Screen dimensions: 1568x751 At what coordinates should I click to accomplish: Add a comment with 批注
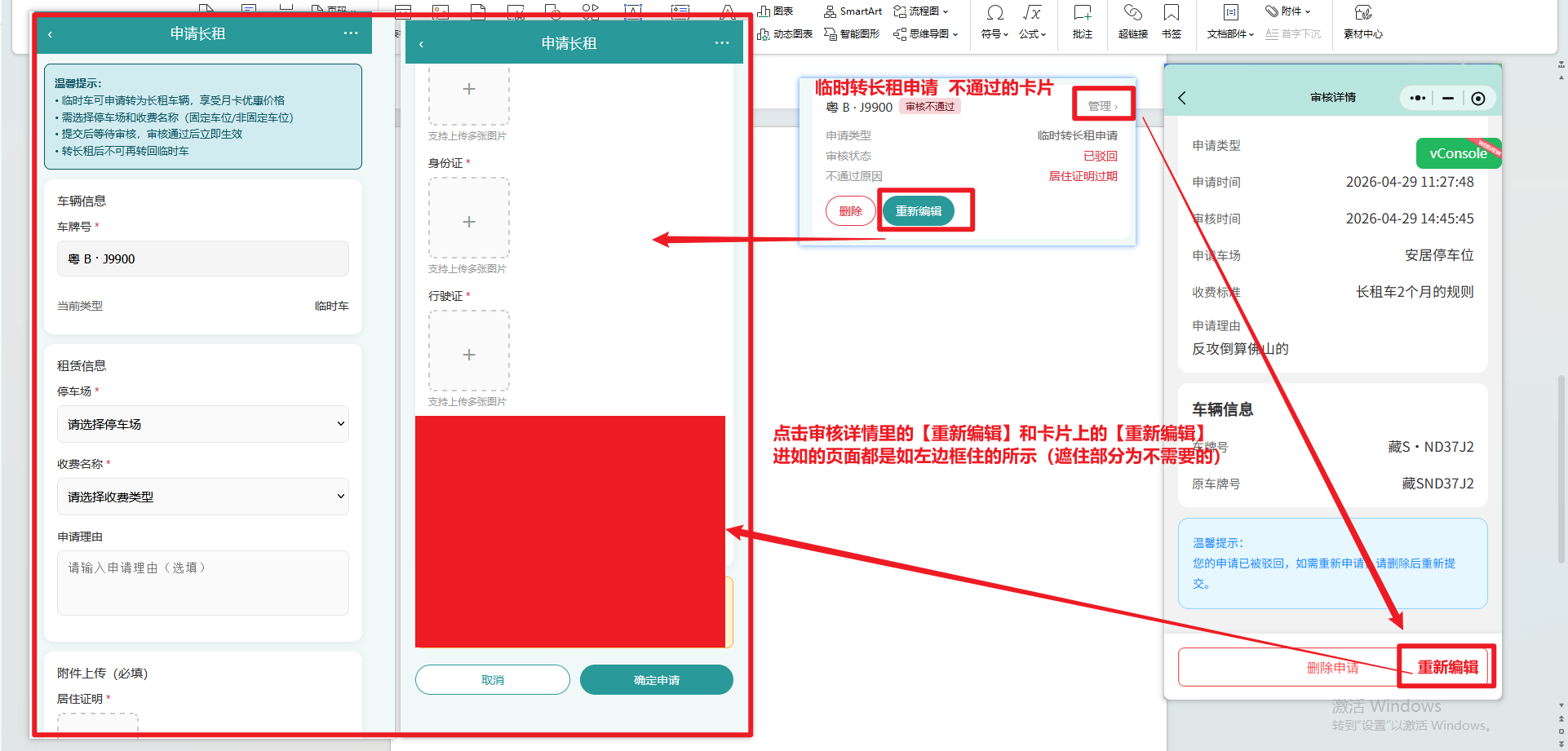(x=1083, y=22)
